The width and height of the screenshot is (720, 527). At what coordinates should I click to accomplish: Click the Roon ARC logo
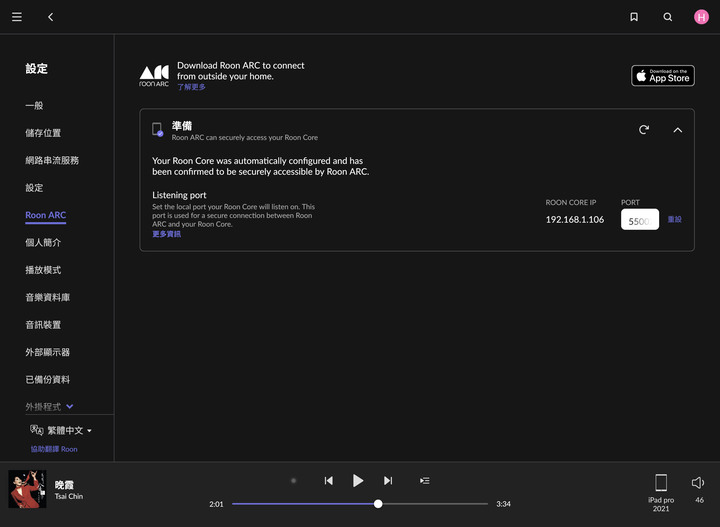point(154,76)
